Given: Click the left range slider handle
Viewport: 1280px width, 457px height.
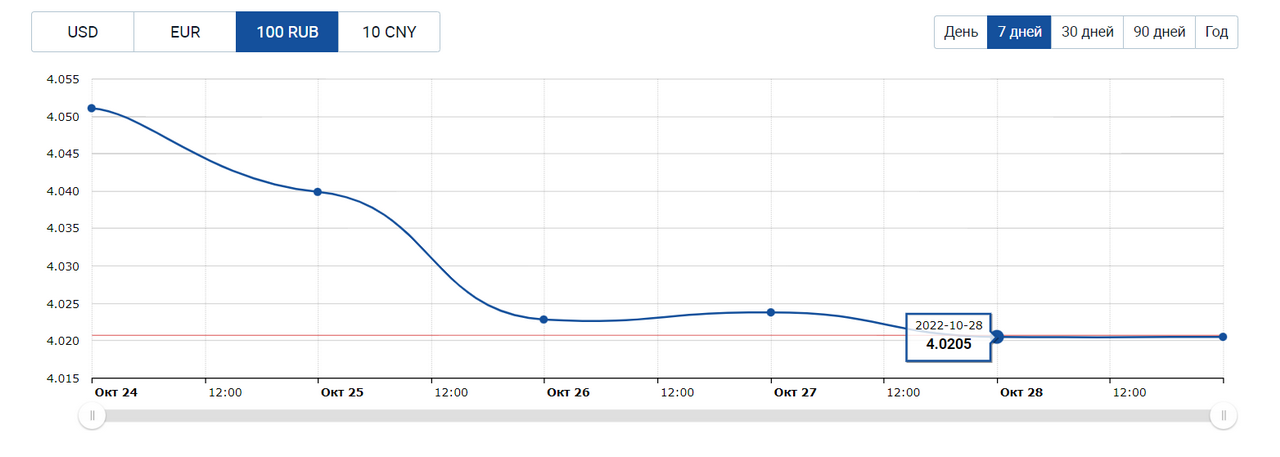Looking at the screenshot, I should (92, 415).
